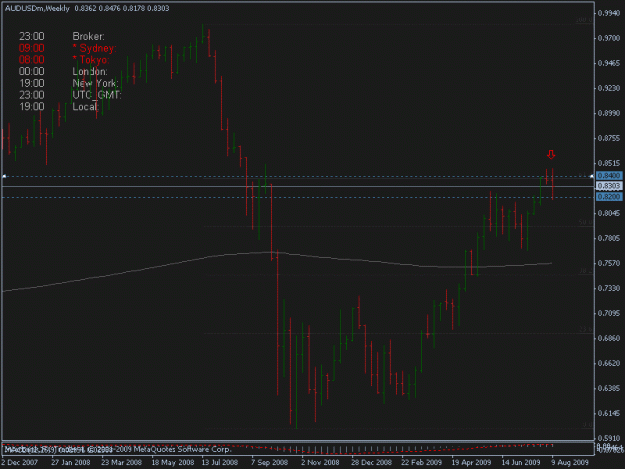This screenshot has height=469, width=625.
Task: Click the 0.6860 price axis label
Action: 609,338
